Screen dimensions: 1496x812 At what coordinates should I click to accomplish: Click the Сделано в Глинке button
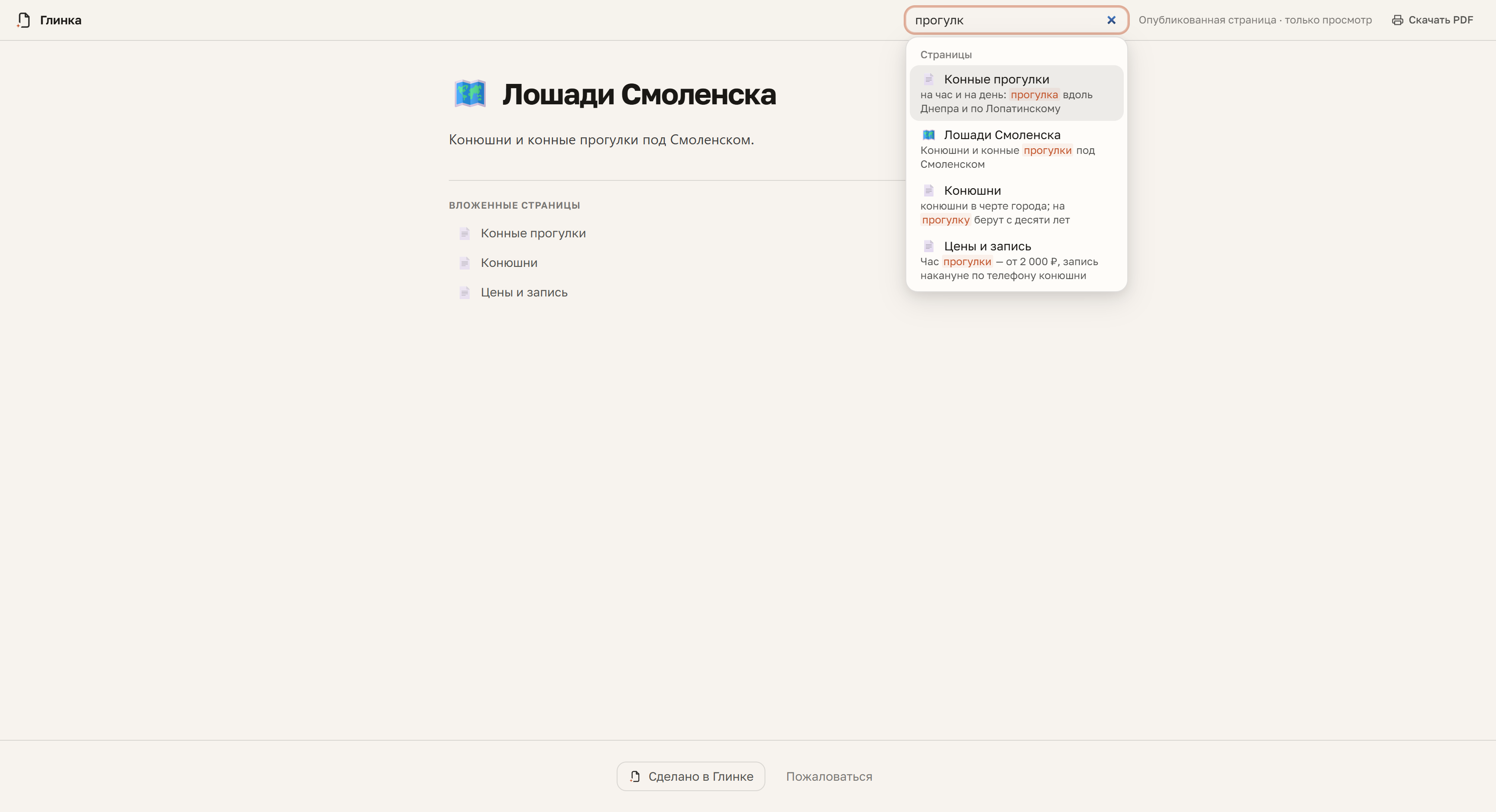[x=691, y=777]
